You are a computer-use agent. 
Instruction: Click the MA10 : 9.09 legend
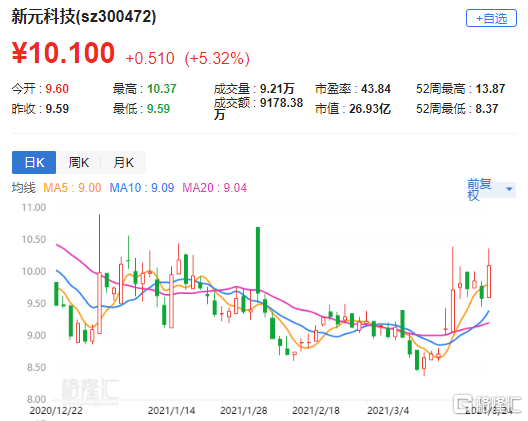tap(142, 188)
